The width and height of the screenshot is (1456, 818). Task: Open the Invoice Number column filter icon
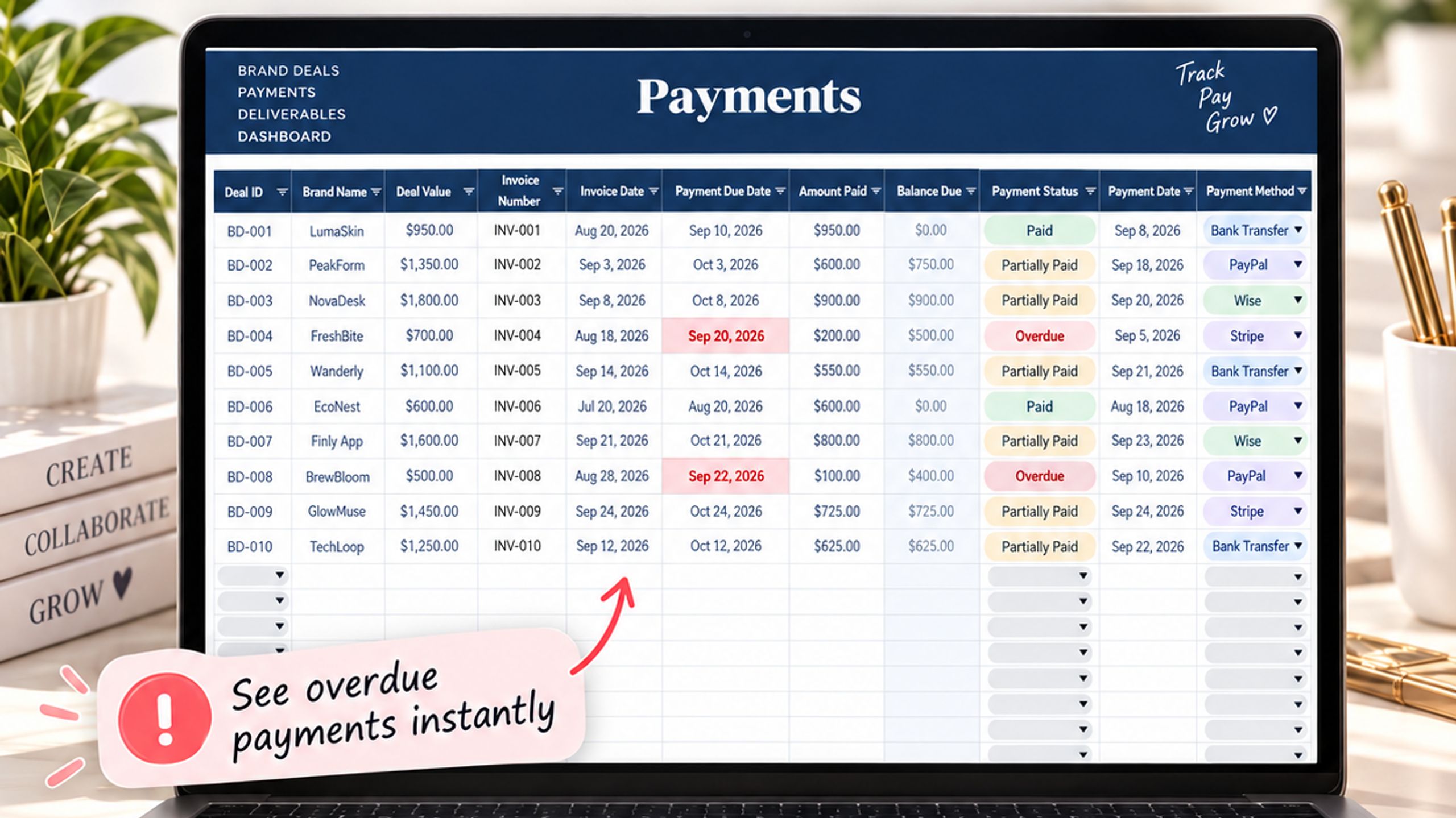pos(558,191)
